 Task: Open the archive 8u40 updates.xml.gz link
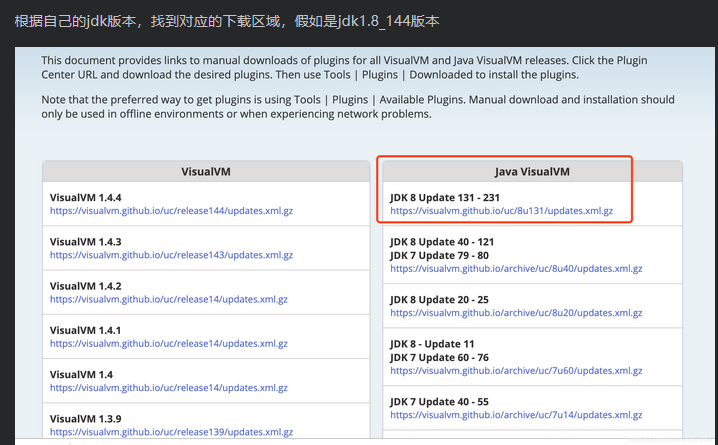pos(516,269)
